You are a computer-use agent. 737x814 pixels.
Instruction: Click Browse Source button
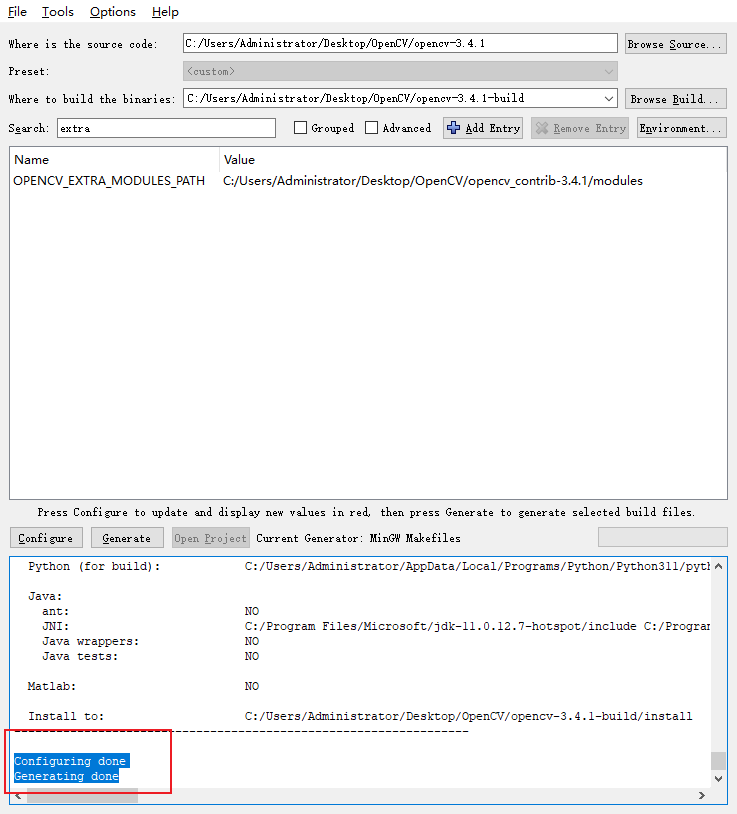[675, 44]
